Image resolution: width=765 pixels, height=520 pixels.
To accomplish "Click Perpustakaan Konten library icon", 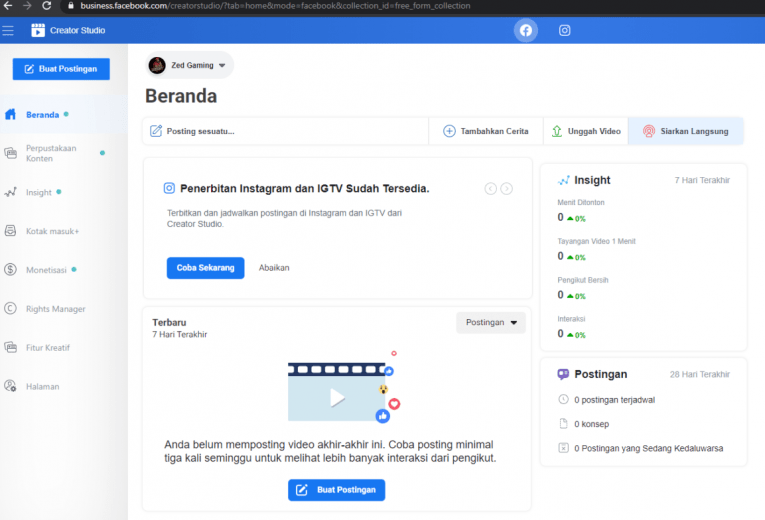I will coord(11,153).
